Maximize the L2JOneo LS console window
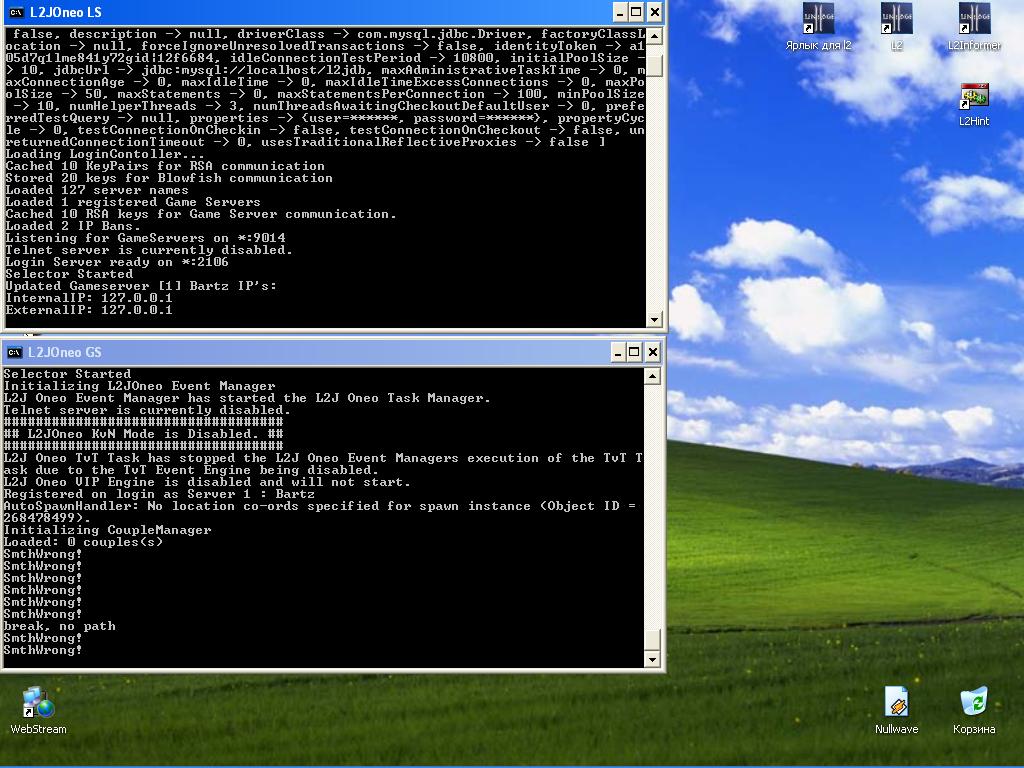 [x=636, y=12]
